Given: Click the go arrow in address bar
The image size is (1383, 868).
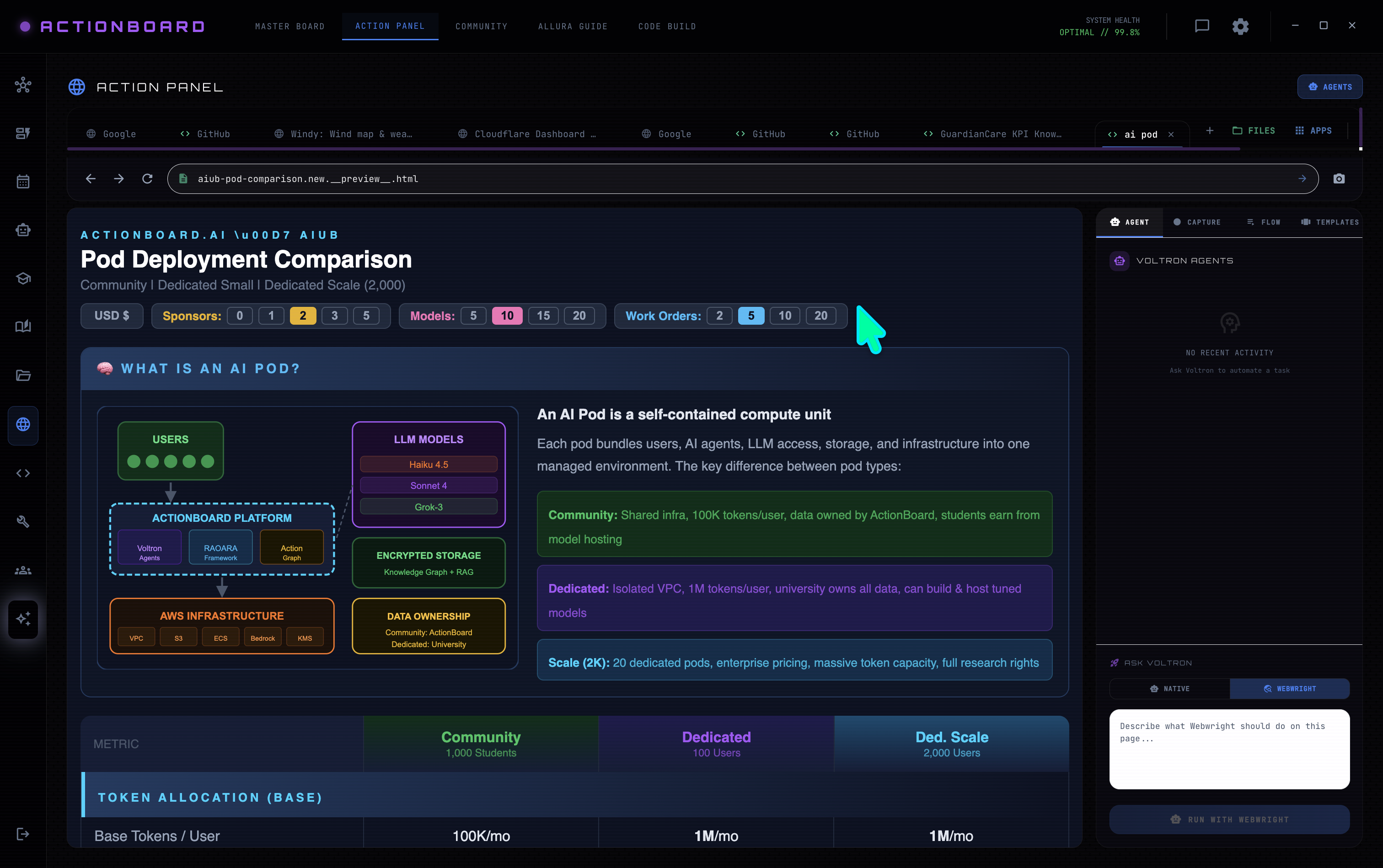Looking at the screenshot, I should tap(1302, 178).
